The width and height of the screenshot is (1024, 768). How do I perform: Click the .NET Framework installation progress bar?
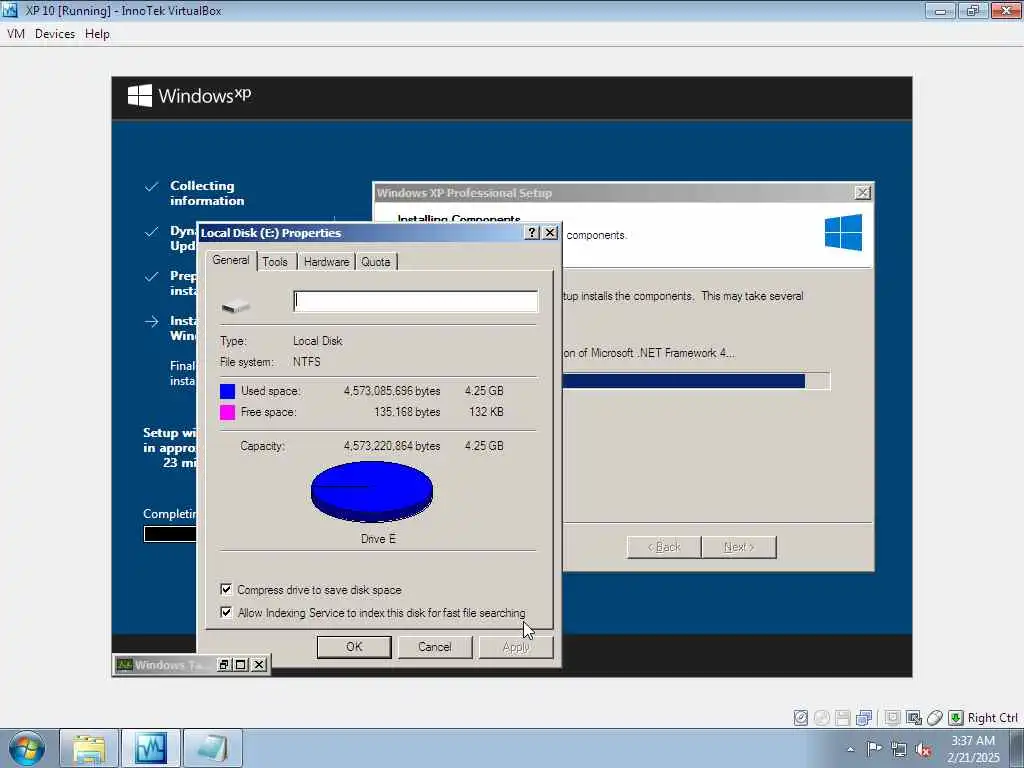pyautogui.click(x=696, y=381)
